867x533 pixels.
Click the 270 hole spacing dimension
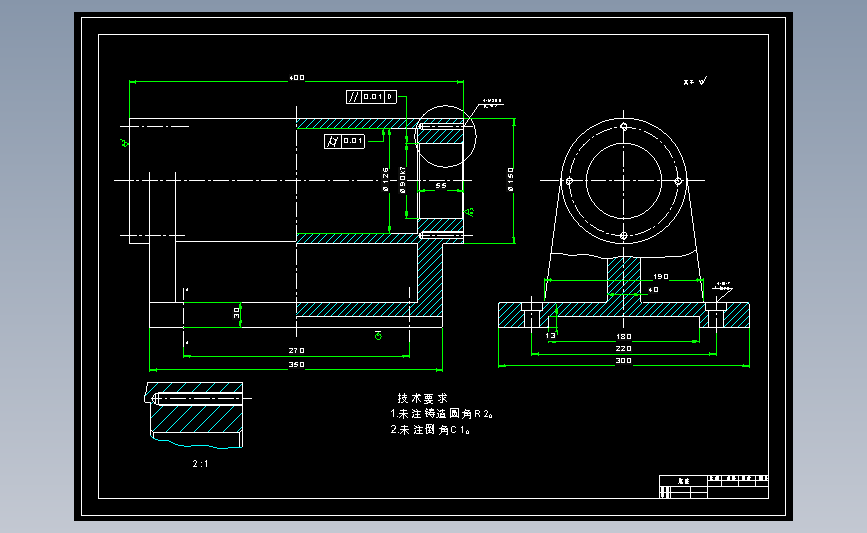[296, 351]
